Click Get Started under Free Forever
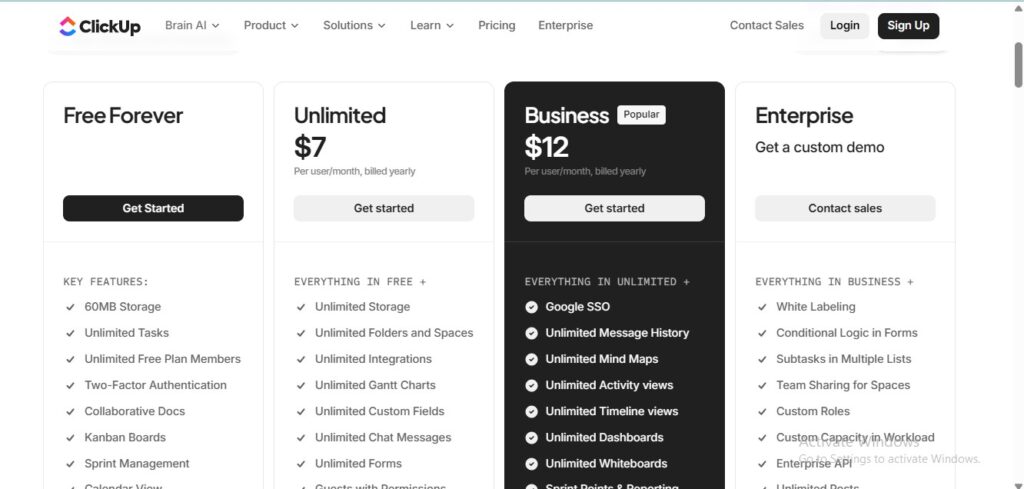The width and height of the screenshot is (1024, 489). click(x=153, y=208)
